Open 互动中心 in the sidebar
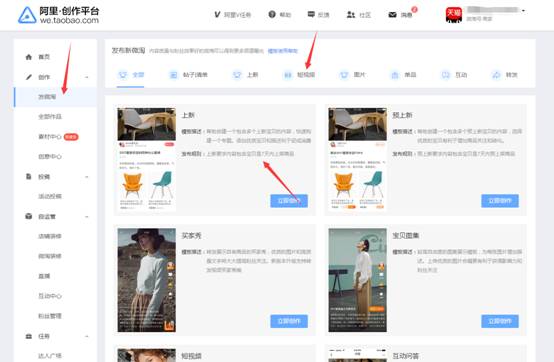The width and height of the screenshot is (554, 362). pos(50,296)
